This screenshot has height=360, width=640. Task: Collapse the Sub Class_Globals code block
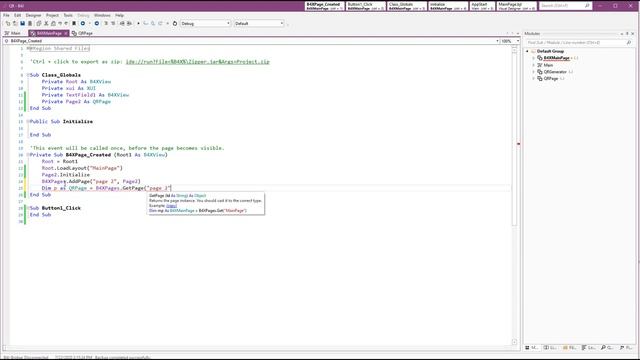(28, 75)
